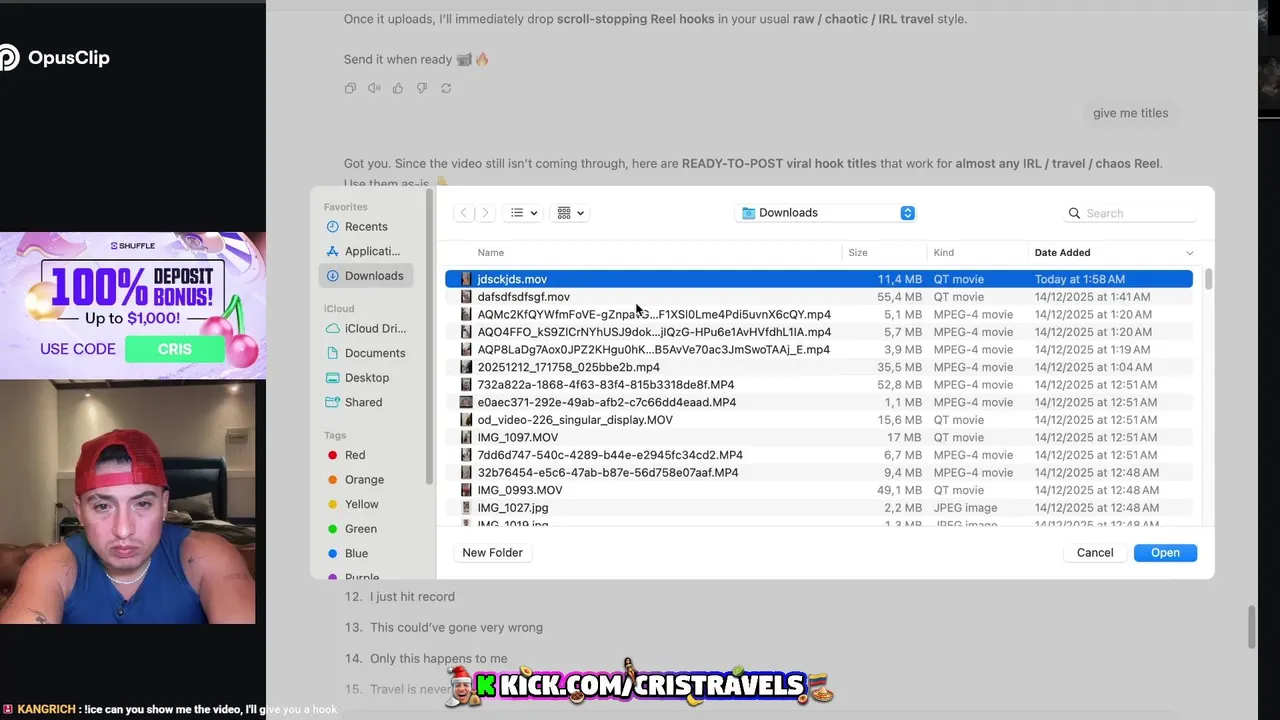Select the file starting 32b76454-e5c6
The width and height of the screenshot is (1280, 720).
pos(819,472)
